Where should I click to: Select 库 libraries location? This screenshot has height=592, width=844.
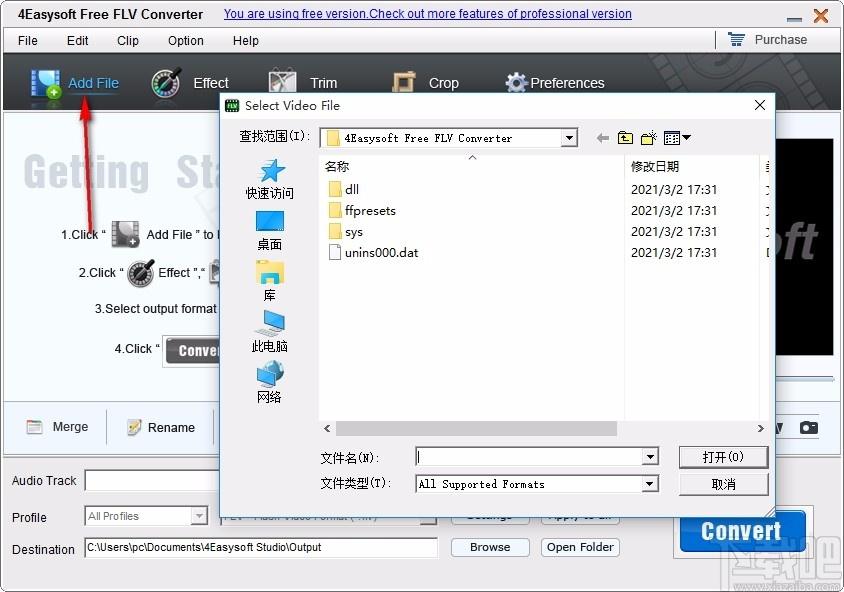[270, 281]
